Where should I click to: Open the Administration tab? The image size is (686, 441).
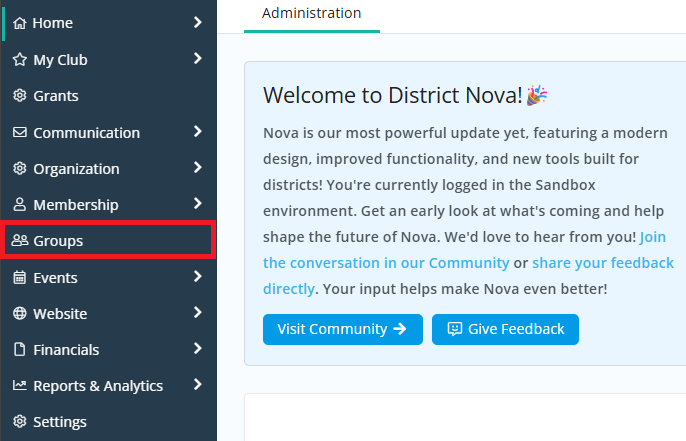pyautogui.click(x=312, y=14)
